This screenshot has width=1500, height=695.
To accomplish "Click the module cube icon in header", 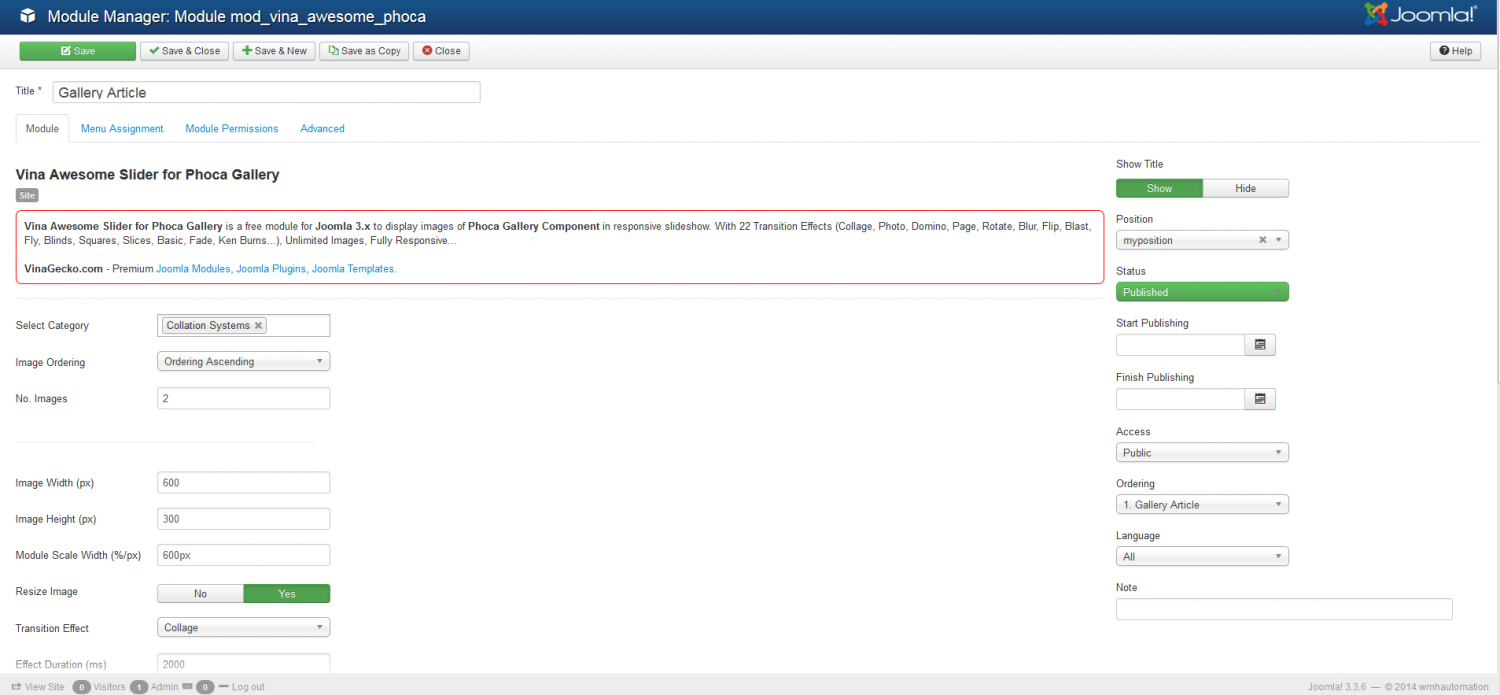I will coord(27,16).
